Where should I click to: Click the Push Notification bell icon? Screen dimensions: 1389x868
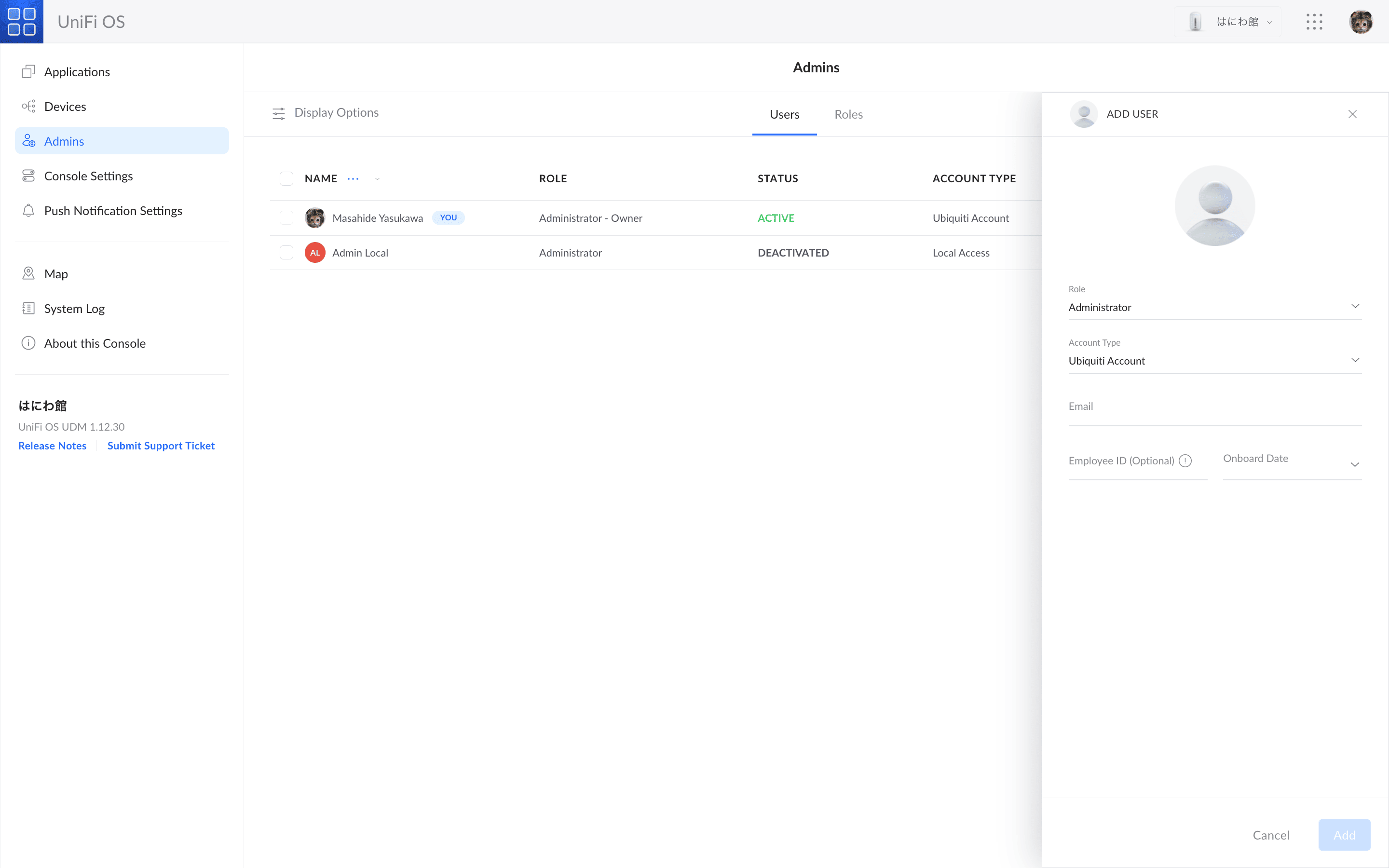(x=28, y=210)
